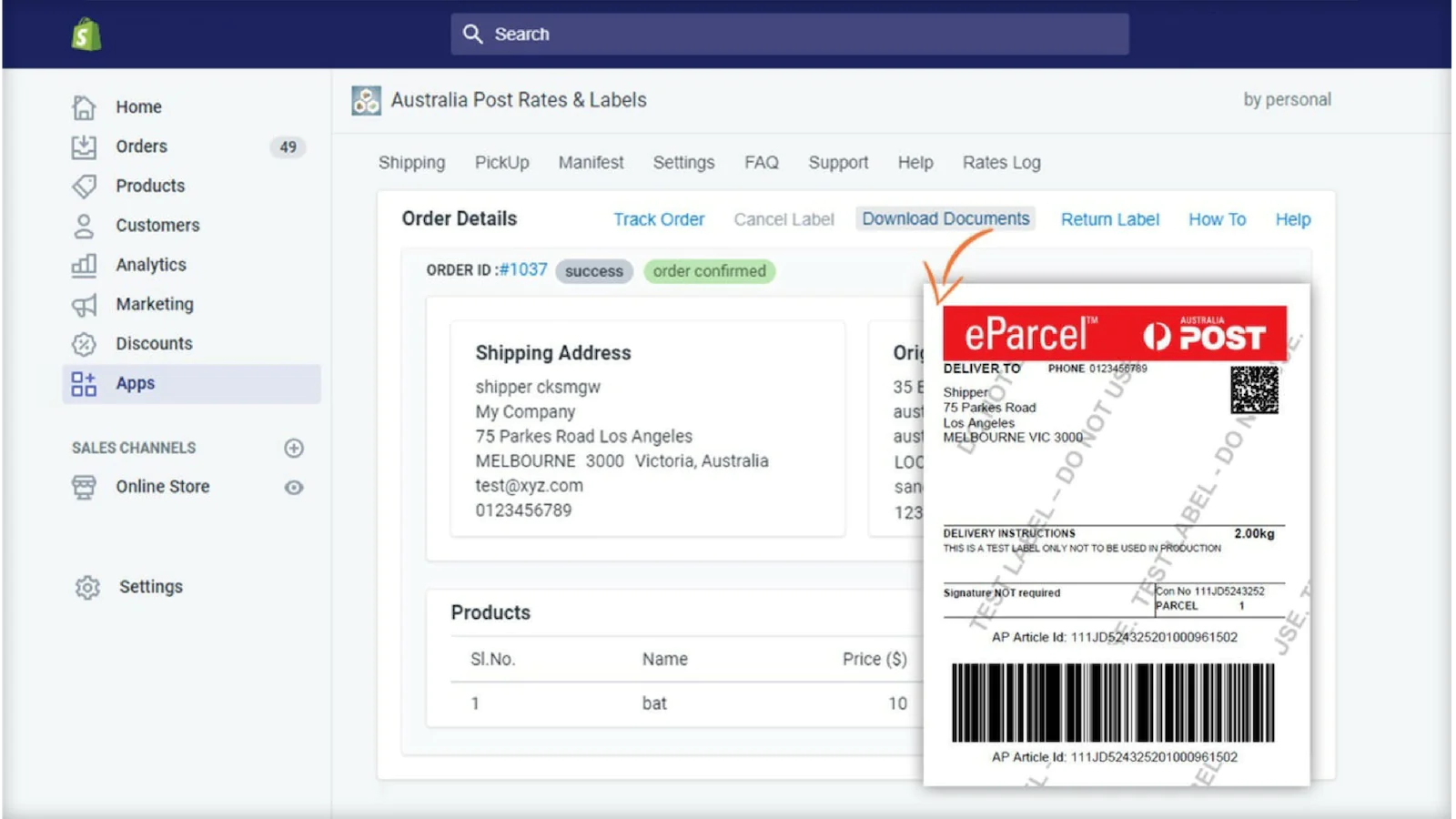Add a sales channel with plus icon
The height and width of the screenshot is (819, 1456).
click(x=293, y=448)
